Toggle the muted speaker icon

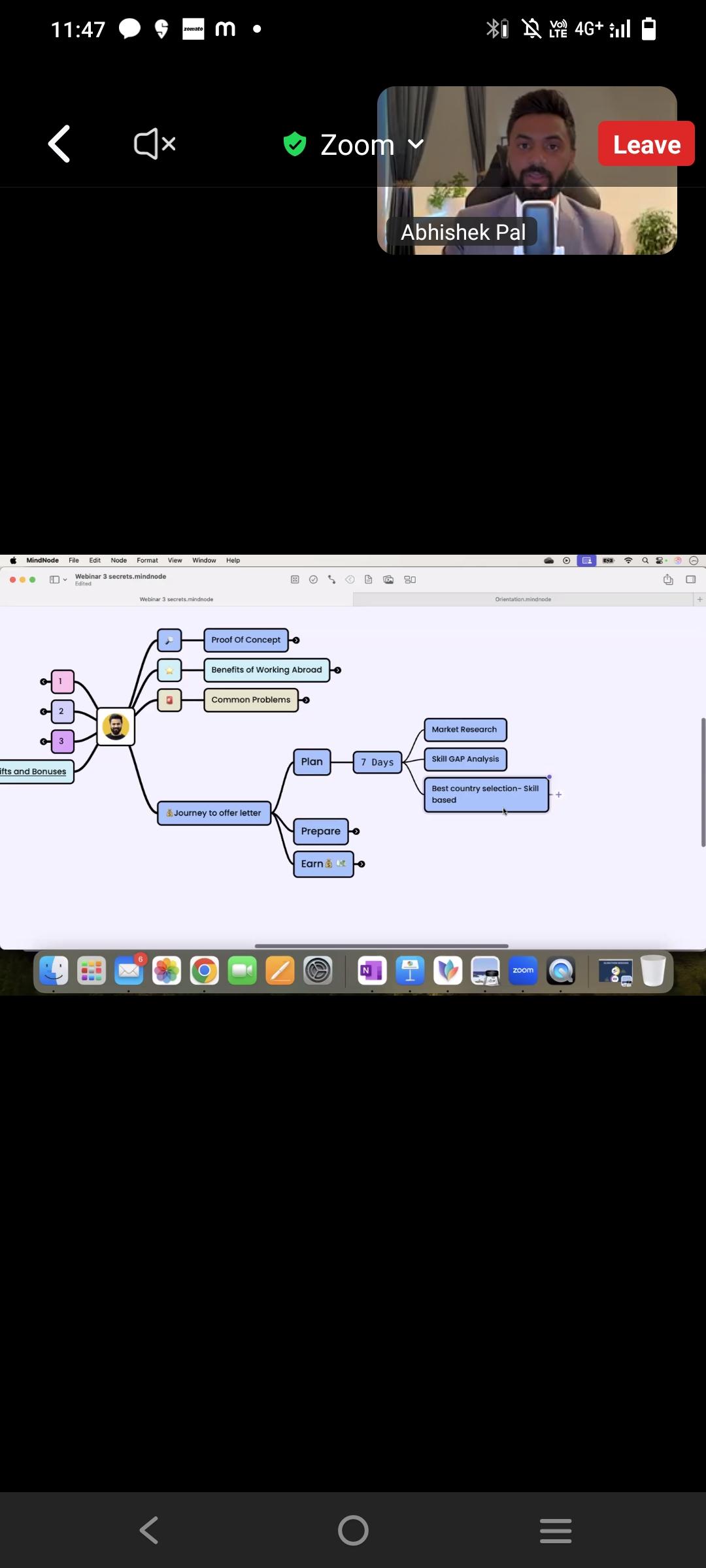coord(154,144)
